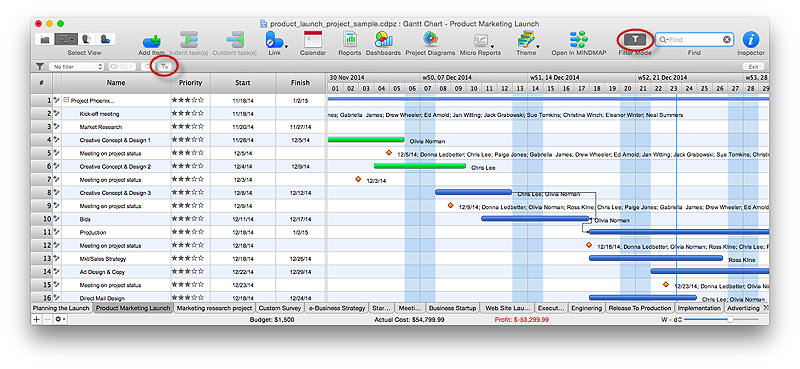Viewport: 800px width, 369px height.
Task: Click the Finish column header
Action: 300,83
